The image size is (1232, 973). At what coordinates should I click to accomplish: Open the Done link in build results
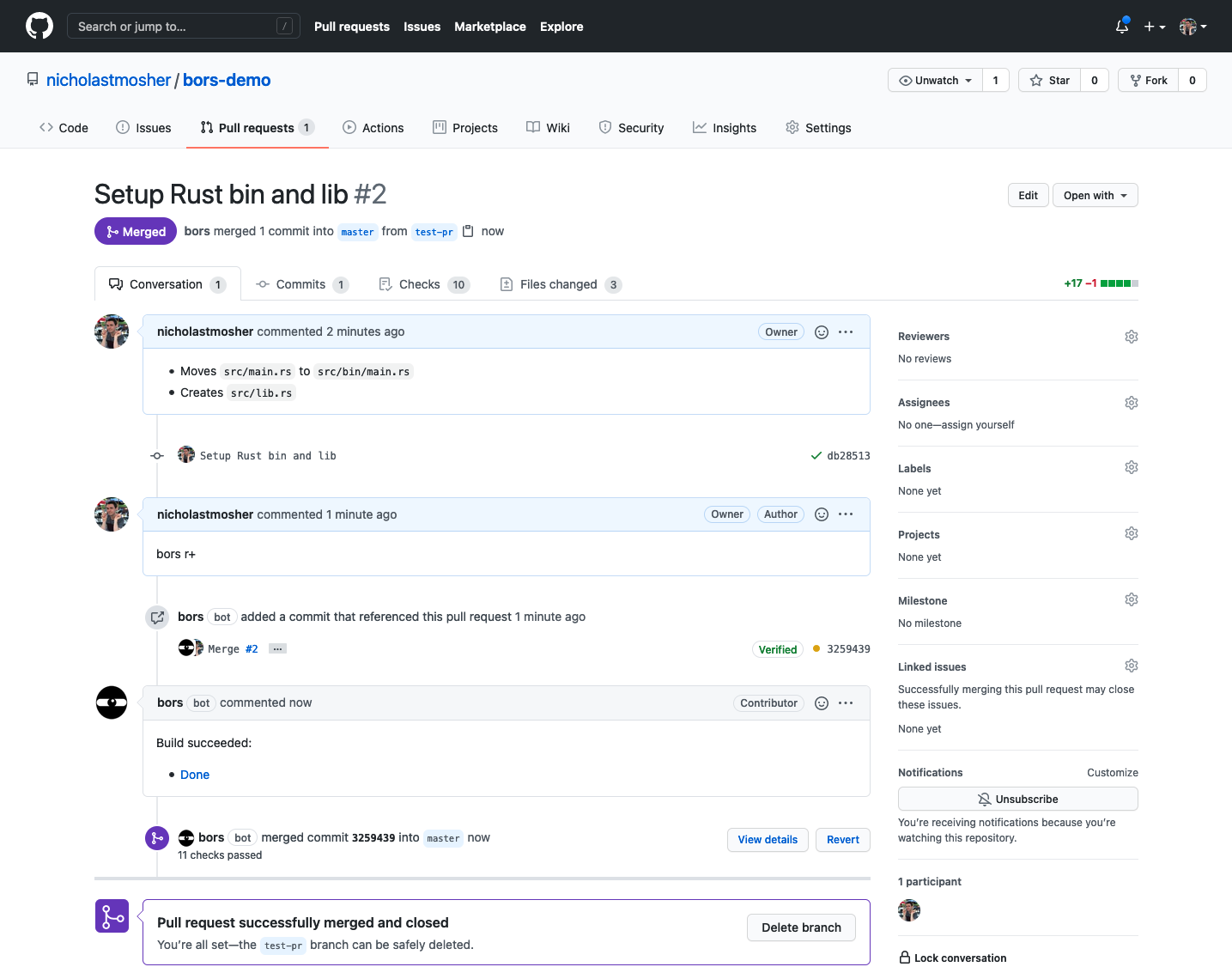point(194,775)
